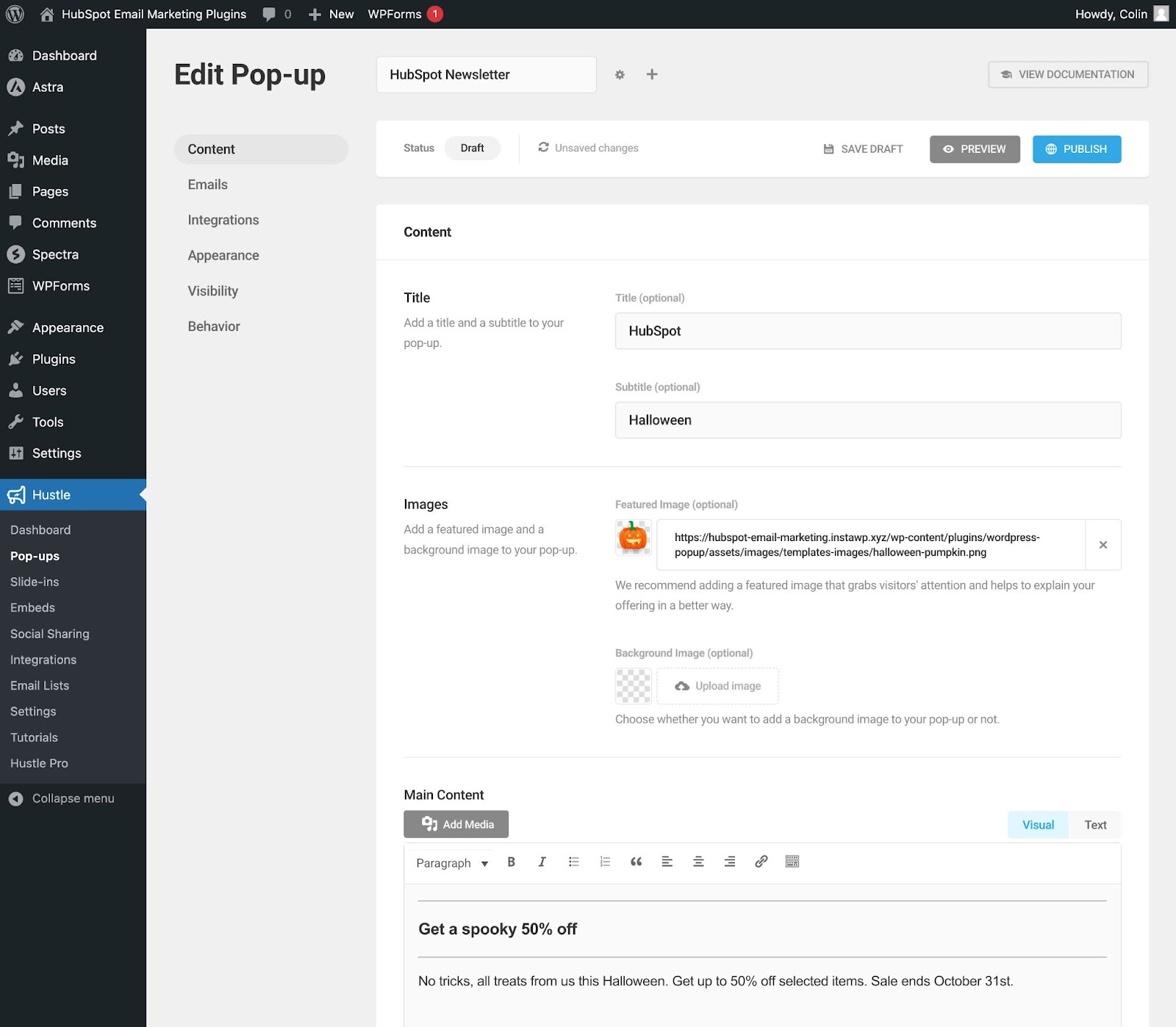Click the Save Draft button

(863, 149)
